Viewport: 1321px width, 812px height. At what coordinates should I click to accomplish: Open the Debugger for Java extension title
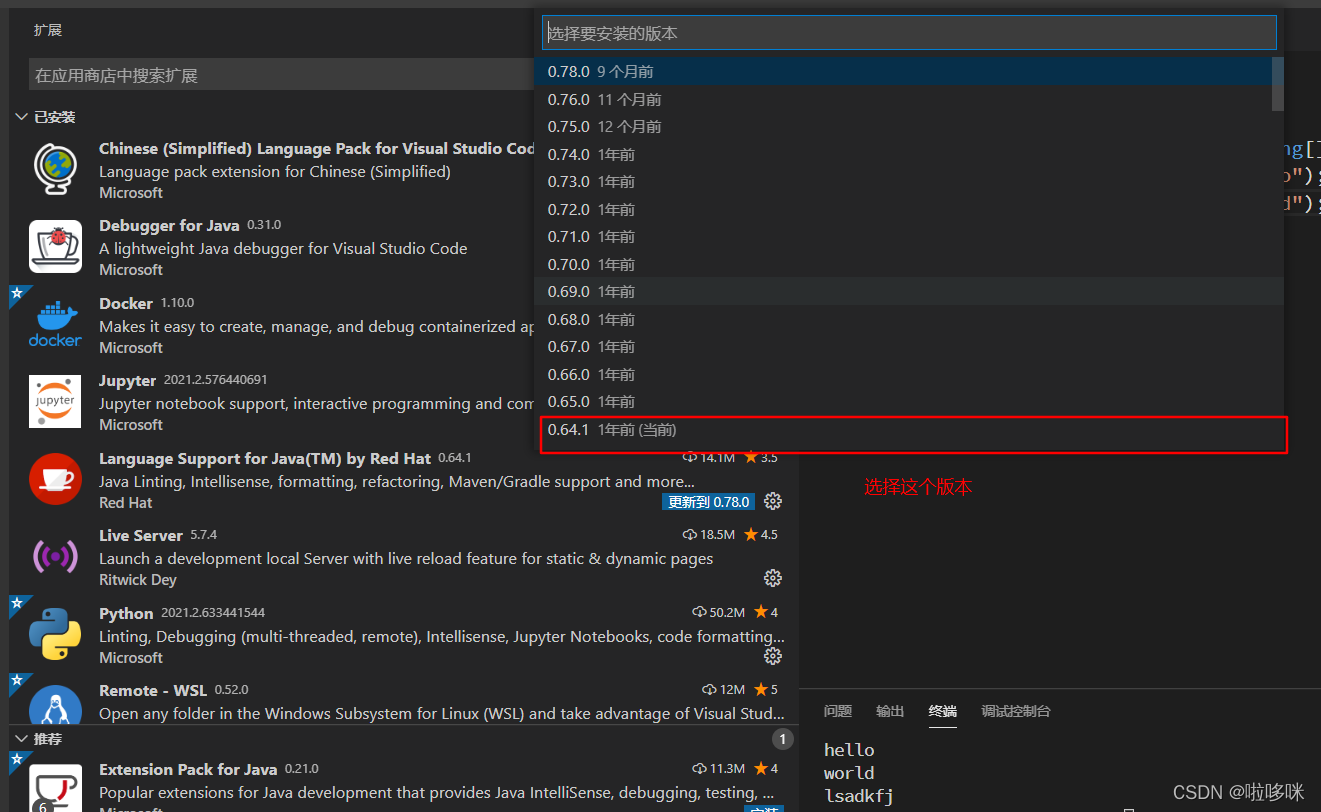[x=169, y=225]
